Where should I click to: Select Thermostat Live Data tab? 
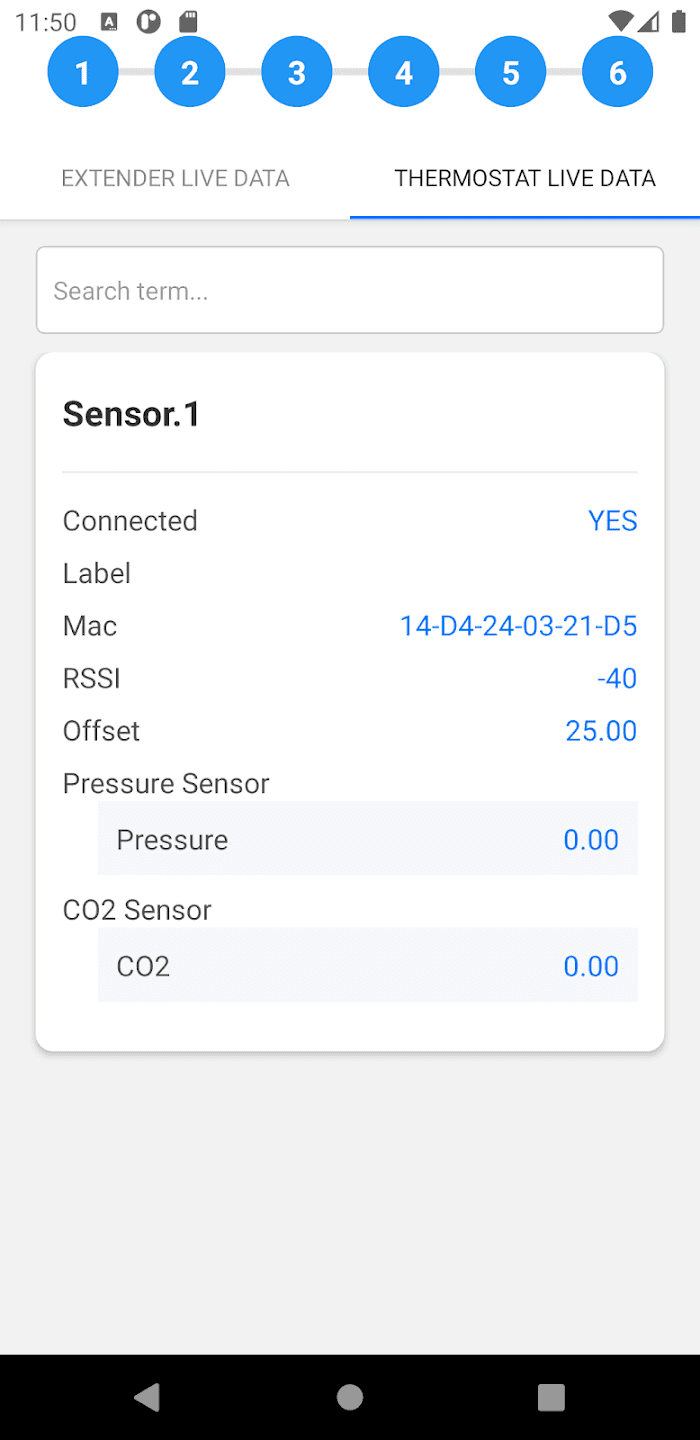[x=525, y=178]
